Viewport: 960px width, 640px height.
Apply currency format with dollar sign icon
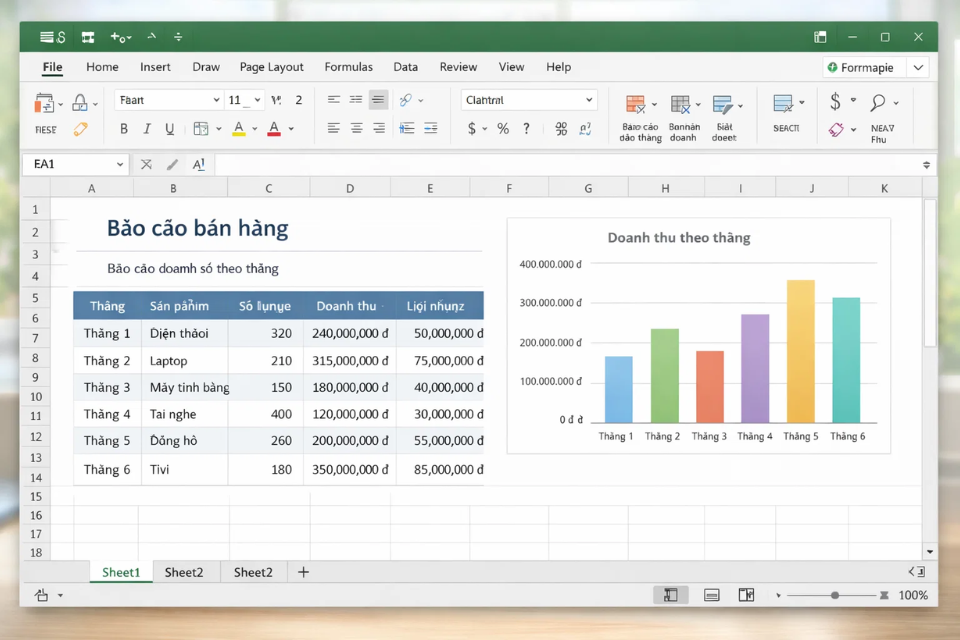tap(472, 128)
